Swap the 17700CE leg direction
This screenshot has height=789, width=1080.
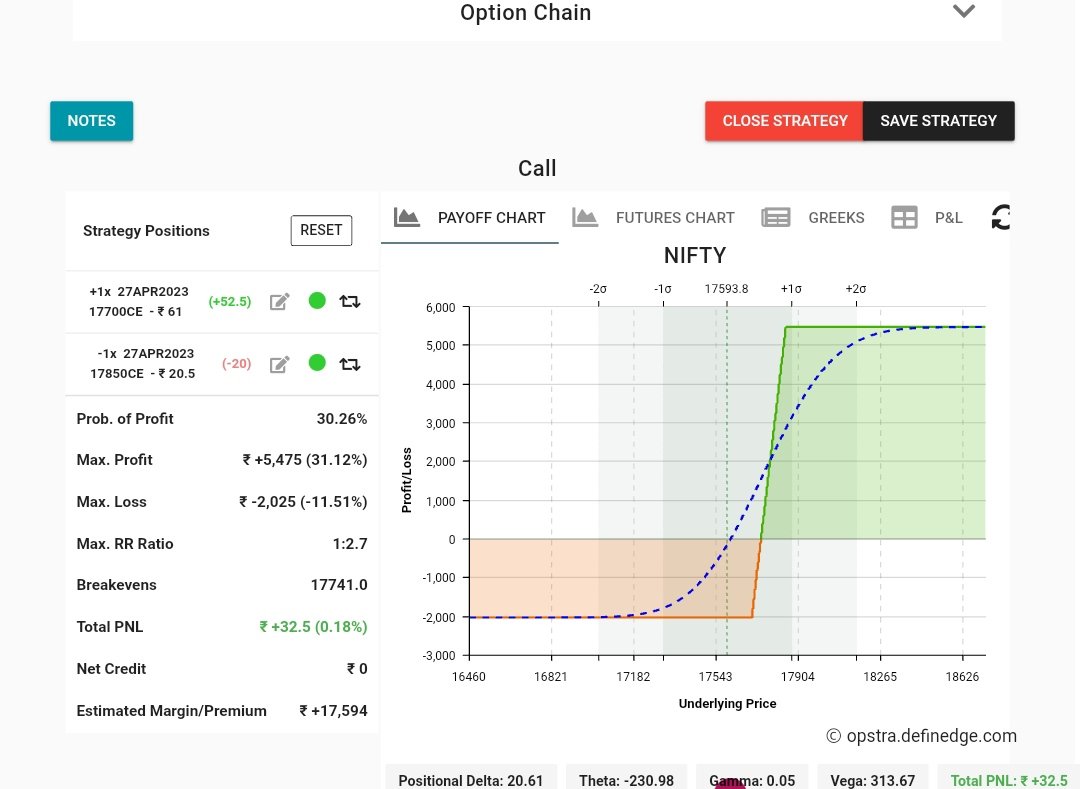coord(350,302)
